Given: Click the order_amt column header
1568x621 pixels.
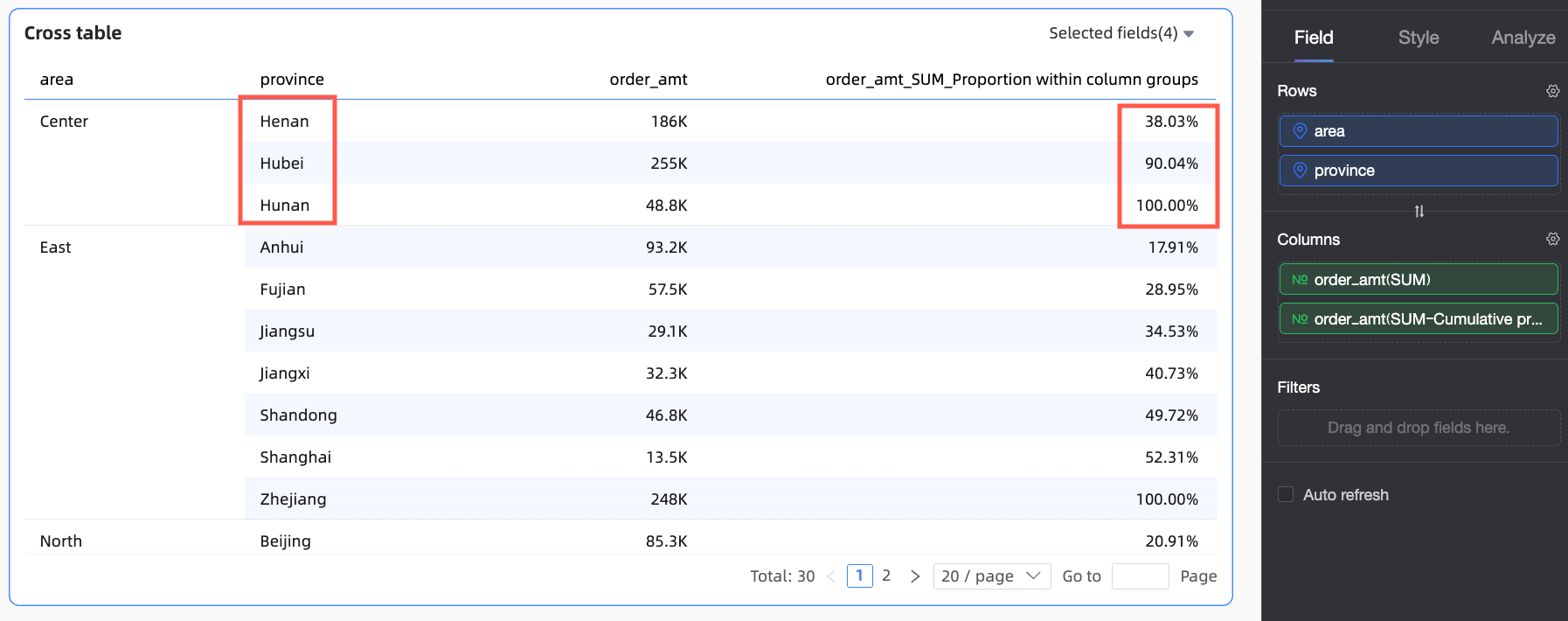Looking at the screenshot, I should pos(648,80).
